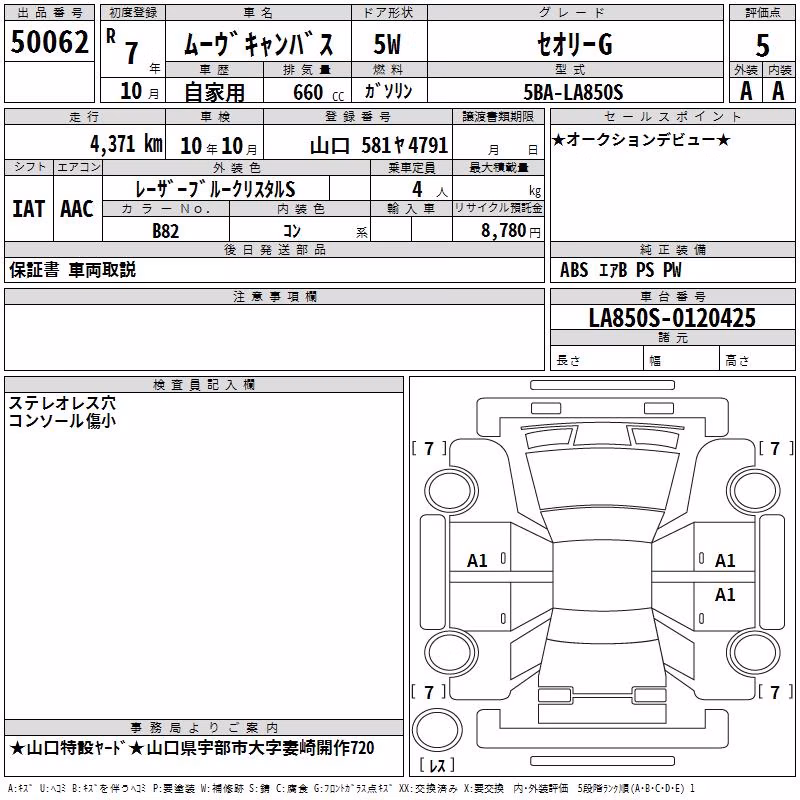Click the カラーNo. header
800x800 pixels.
tap(165, 208)
